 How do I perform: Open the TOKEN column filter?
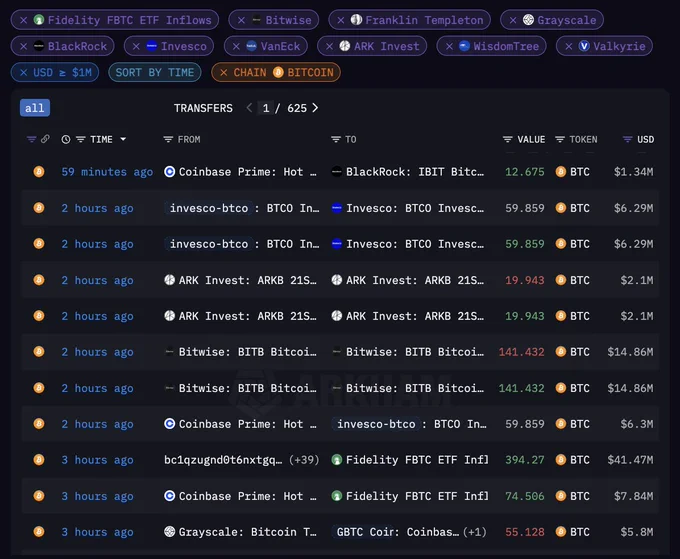(560, 140)
